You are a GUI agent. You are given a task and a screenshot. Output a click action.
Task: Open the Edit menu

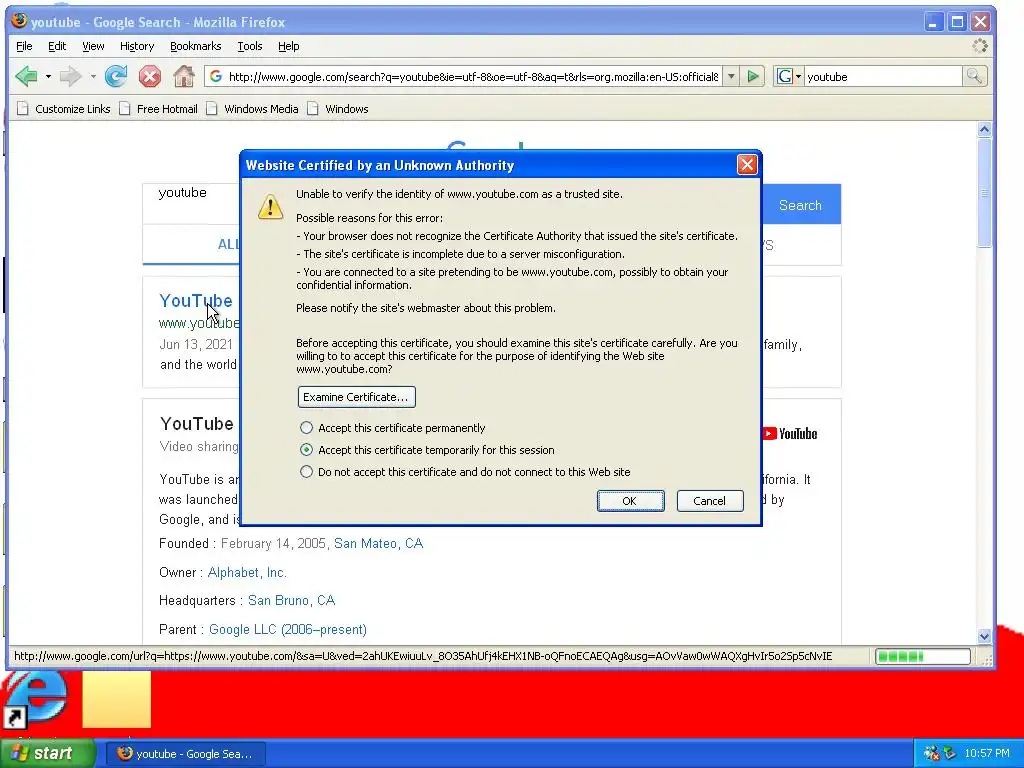click(x=57, y=46)
